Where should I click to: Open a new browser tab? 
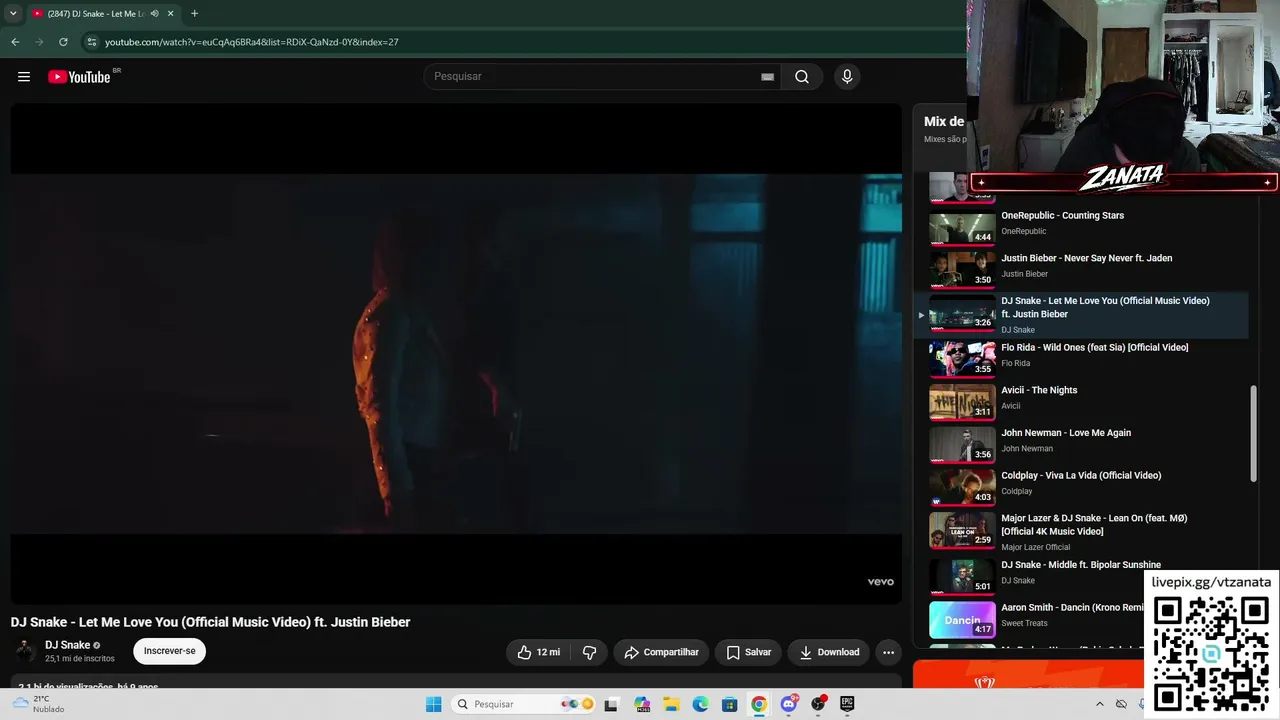coord(194,14)
